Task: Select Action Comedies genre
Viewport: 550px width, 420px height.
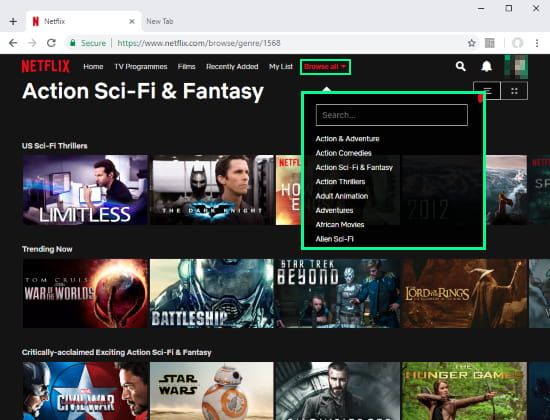Action: point(343,153)
